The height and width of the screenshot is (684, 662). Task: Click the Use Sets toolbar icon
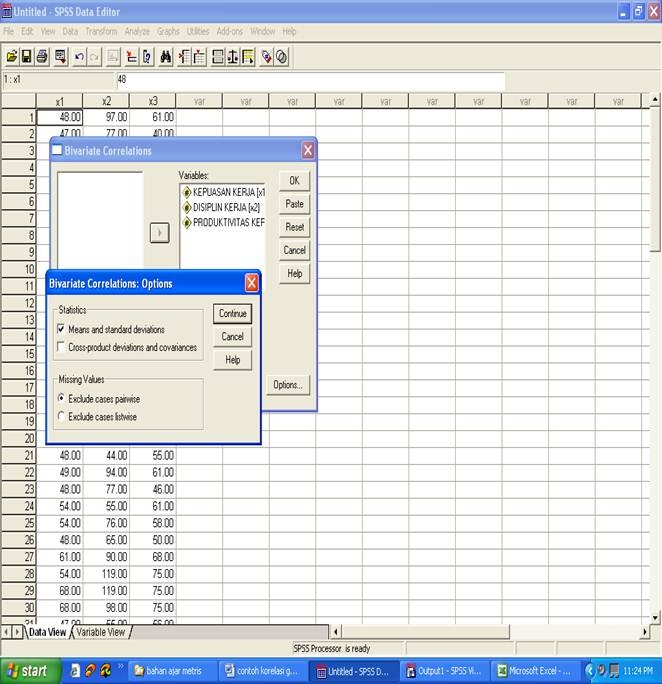pyautogui.click(x=282, y=57)
